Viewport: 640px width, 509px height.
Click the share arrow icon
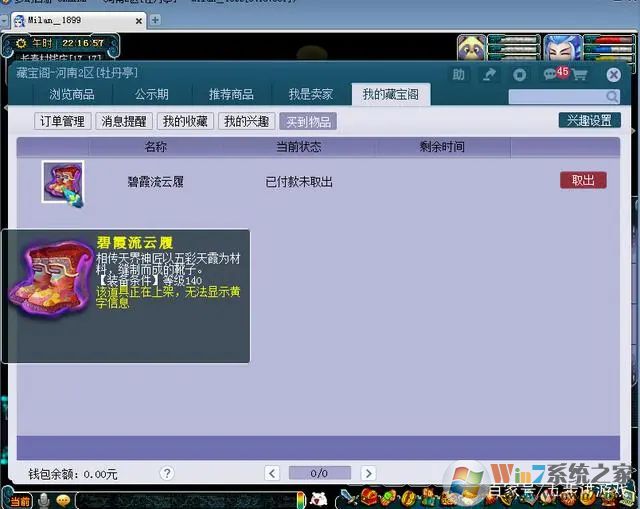489,75
